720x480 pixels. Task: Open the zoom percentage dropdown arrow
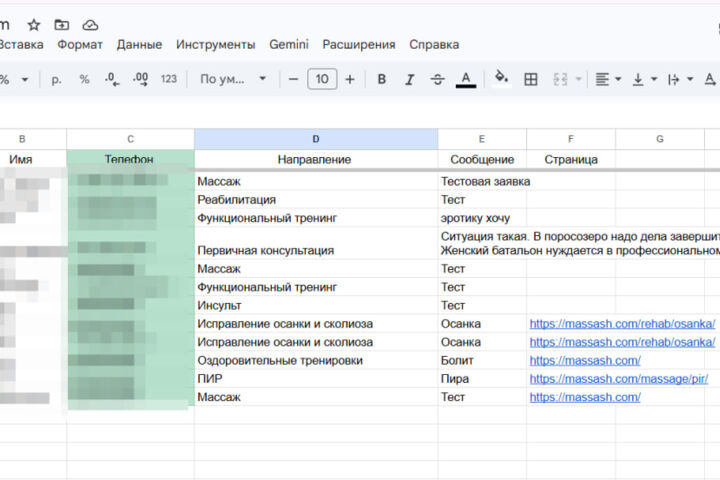[25, 79]
